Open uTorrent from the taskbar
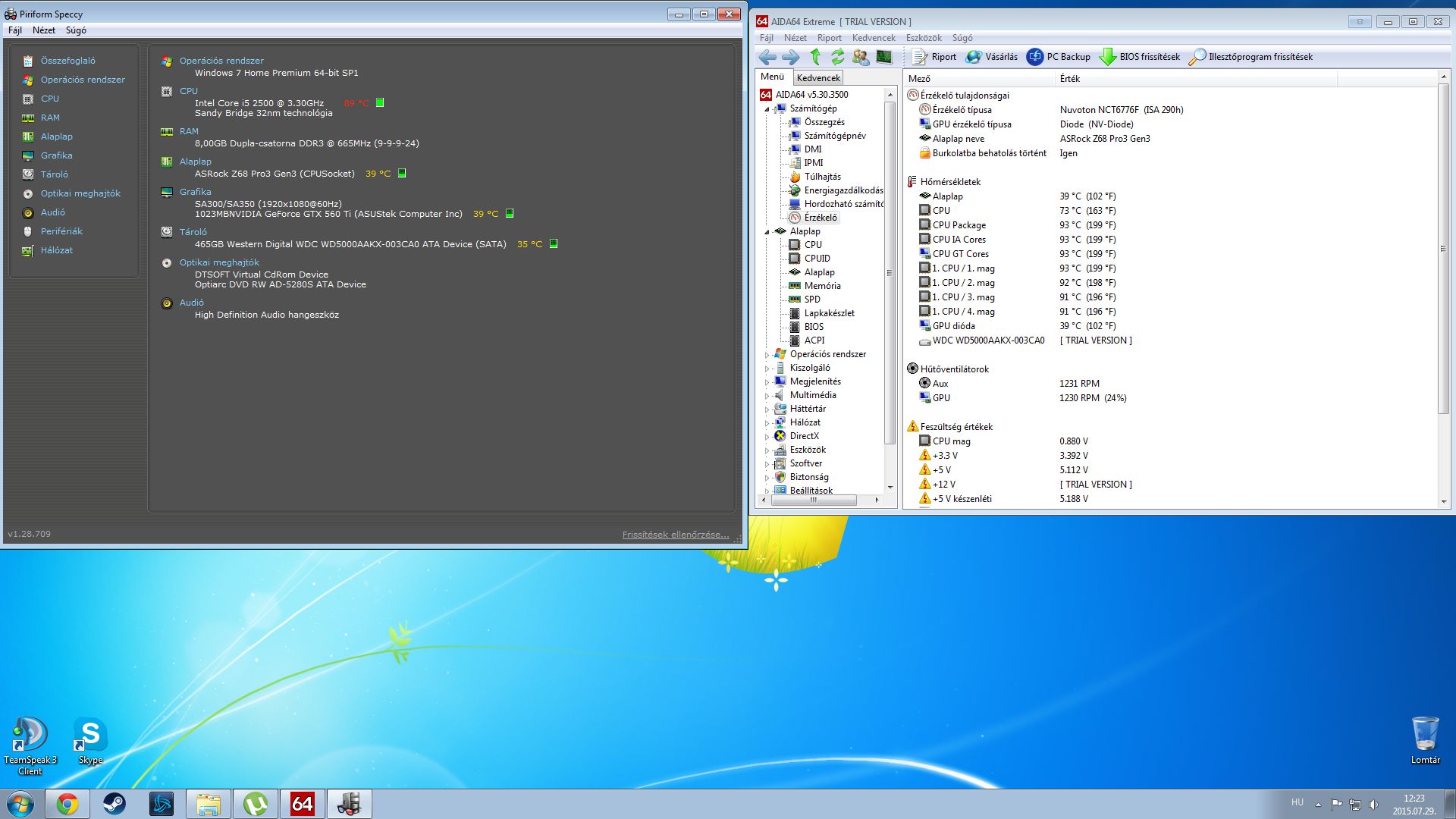 256,804
